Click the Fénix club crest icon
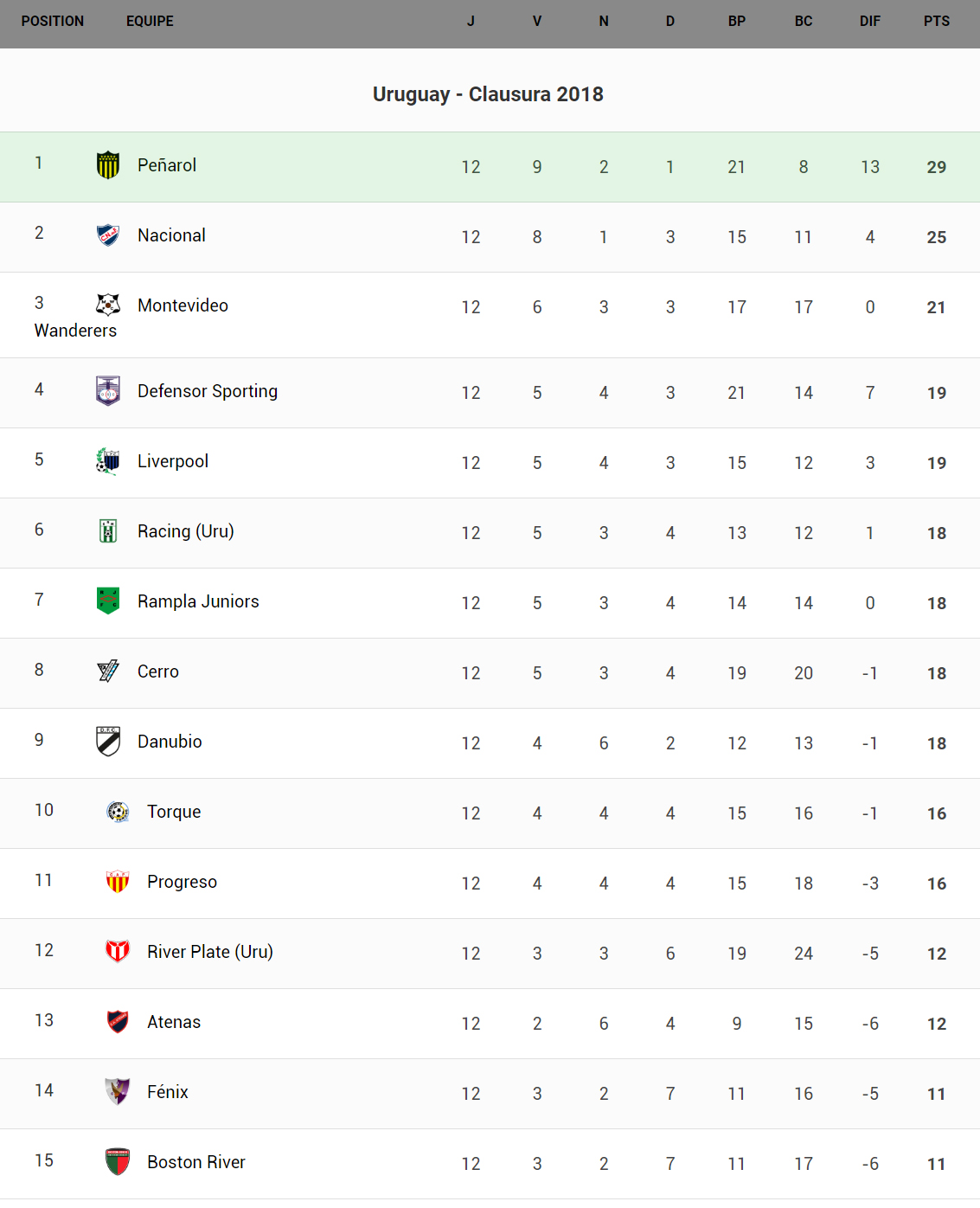 (x=118, y=1091)
